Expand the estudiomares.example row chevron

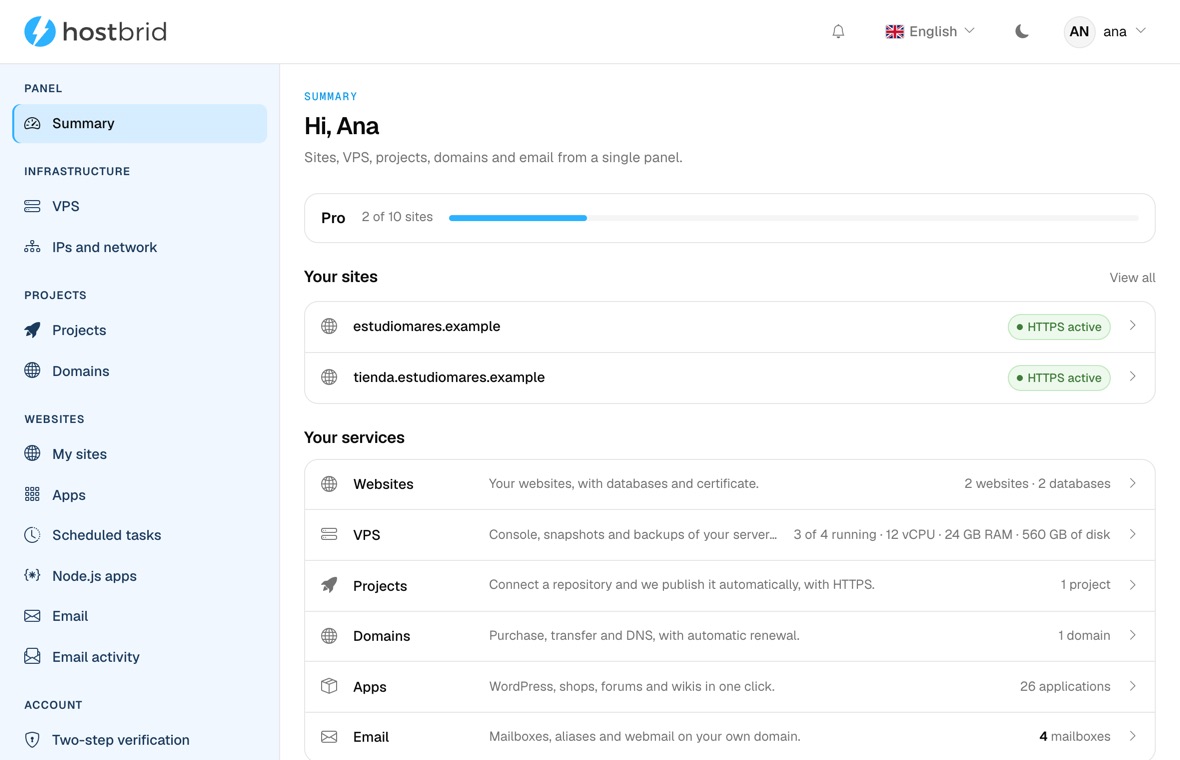point(1133,326)
